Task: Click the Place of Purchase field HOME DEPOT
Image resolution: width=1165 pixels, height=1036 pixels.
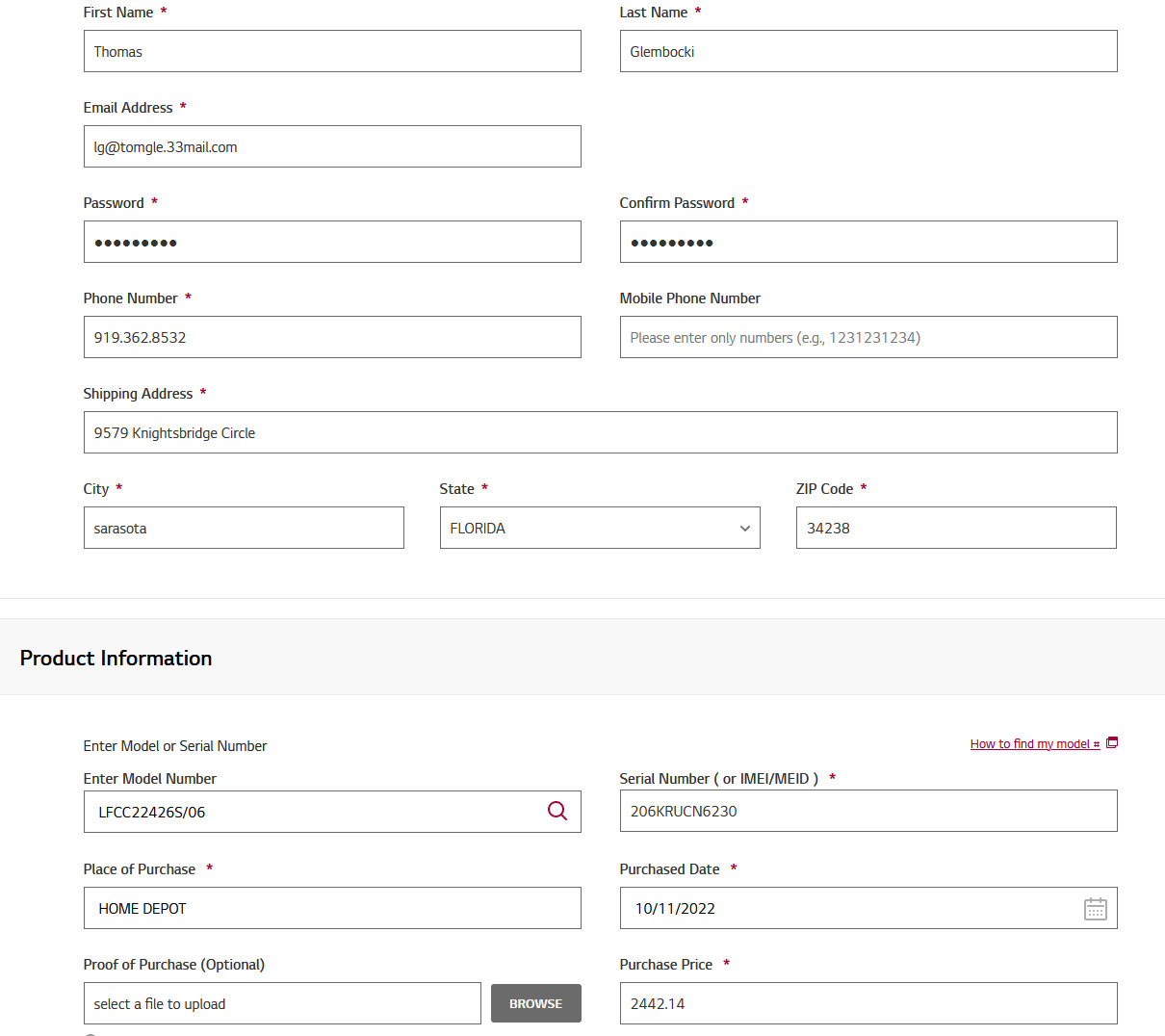Action: click(332, 908)
